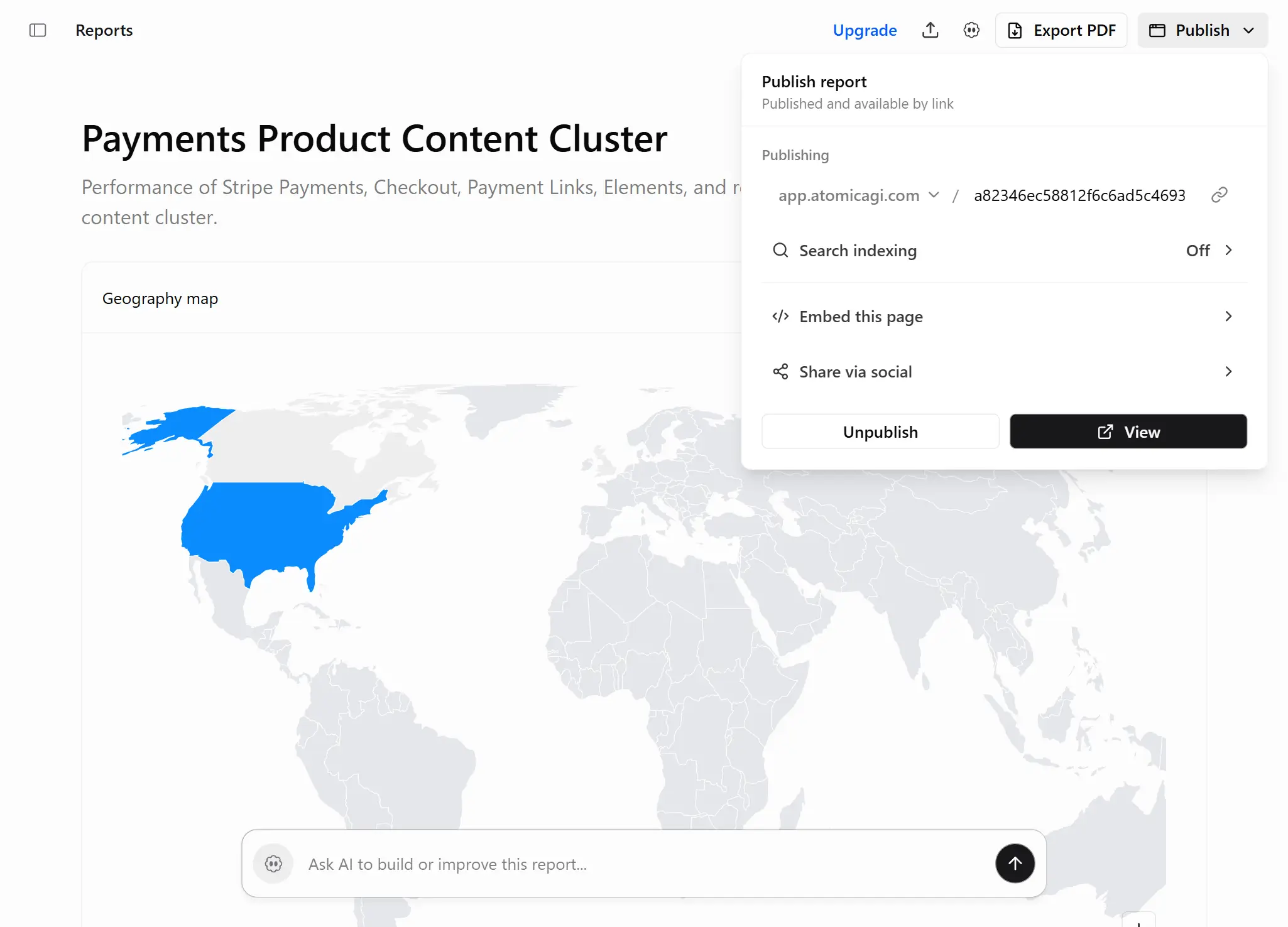Copy the published report link icon
This screenshot has height=927, width=1288.
tap(1219, 195)
